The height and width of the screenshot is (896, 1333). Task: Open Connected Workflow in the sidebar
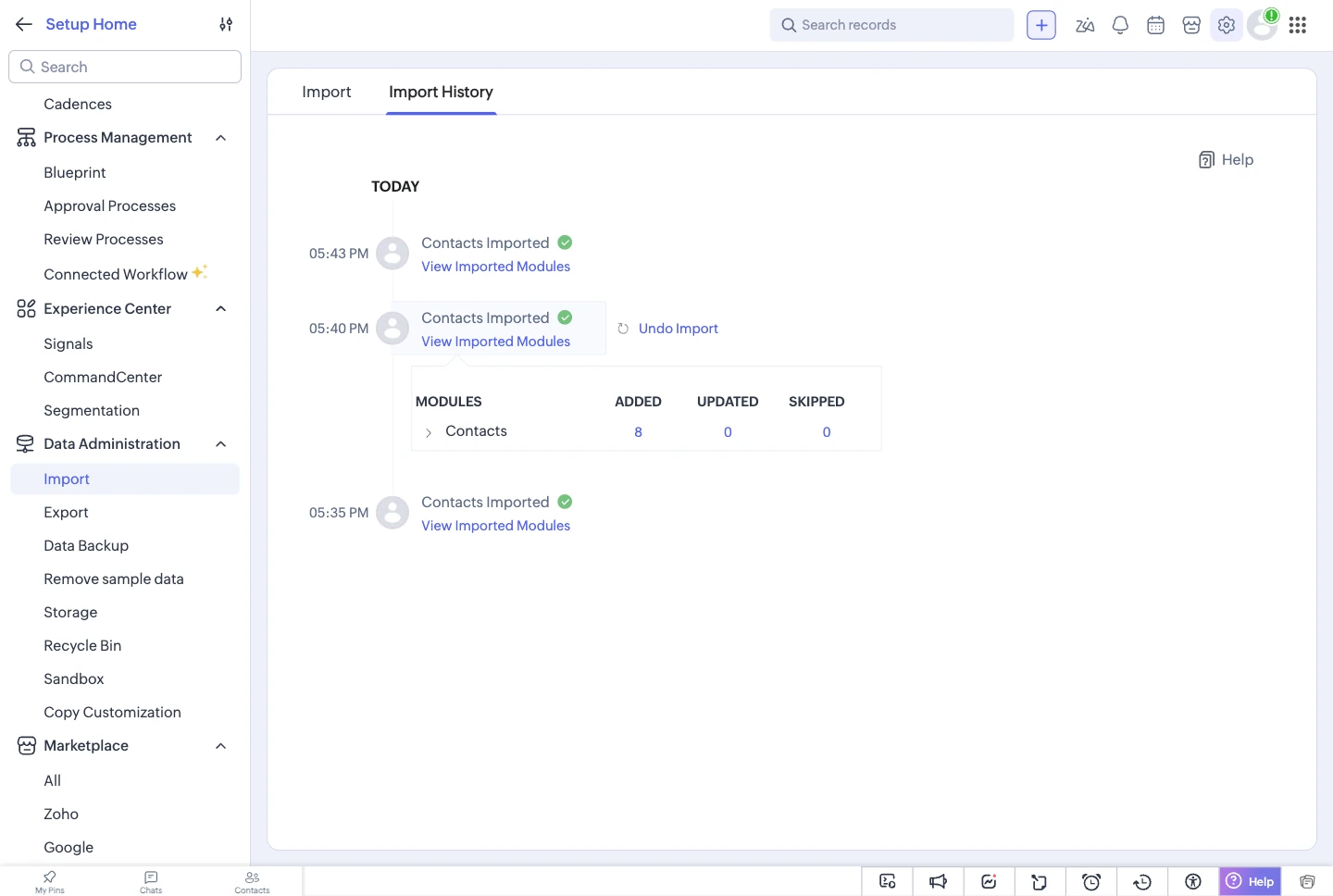tap(116, 275)
